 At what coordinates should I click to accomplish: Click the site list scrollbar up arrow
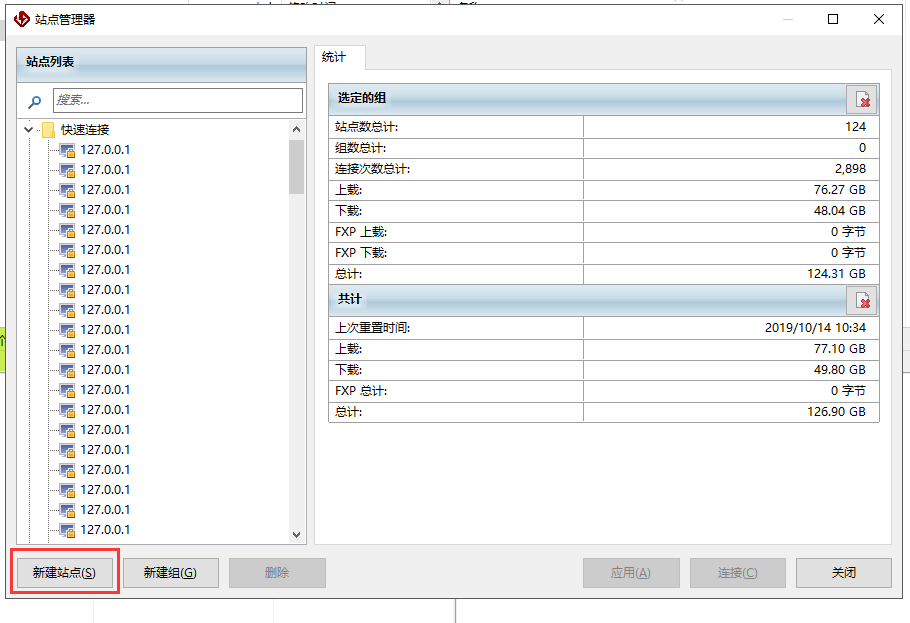tap(296, 129)
